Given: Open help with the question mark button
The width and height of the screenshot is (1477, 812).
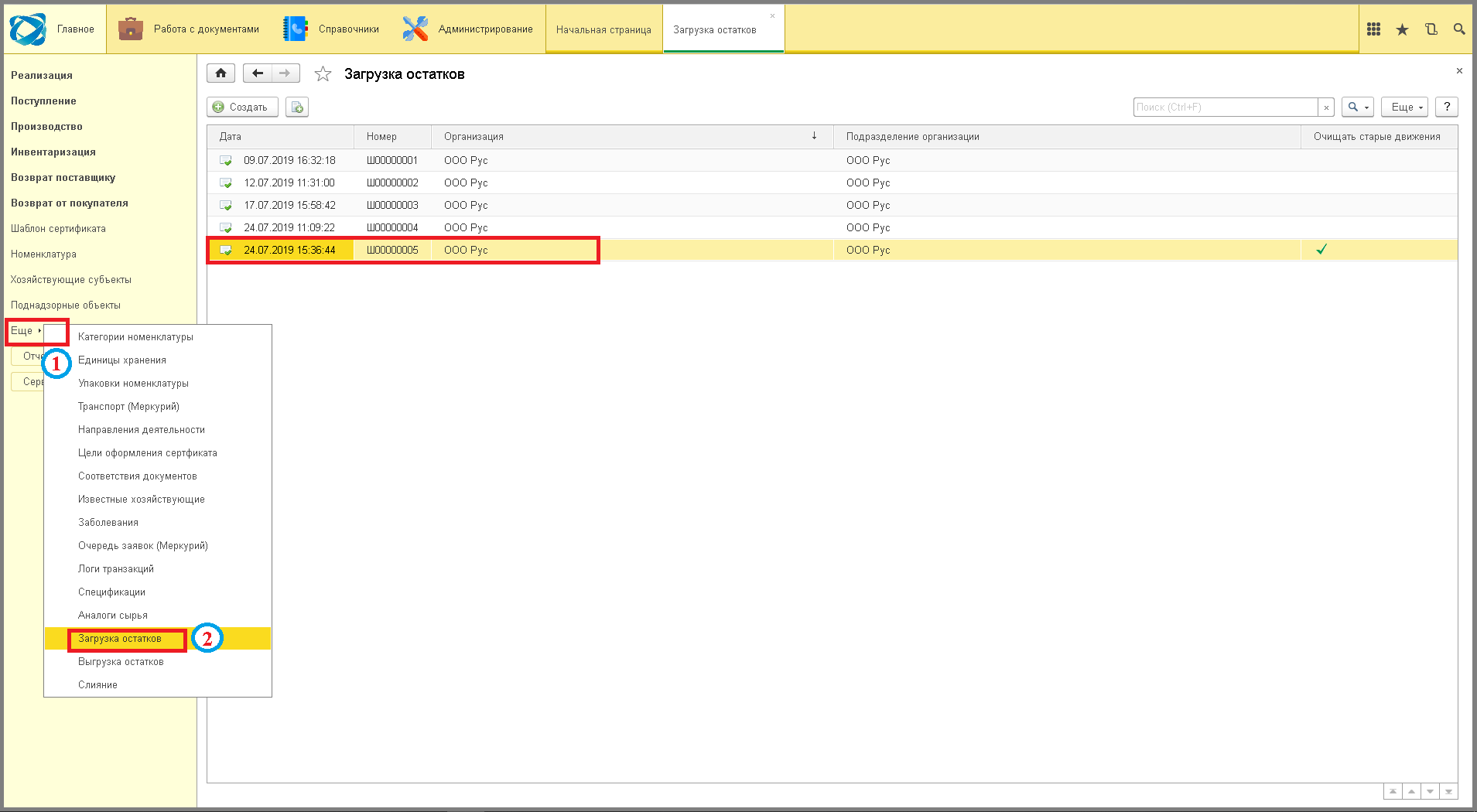Looking at the screenshot, I should [1447, 107].
